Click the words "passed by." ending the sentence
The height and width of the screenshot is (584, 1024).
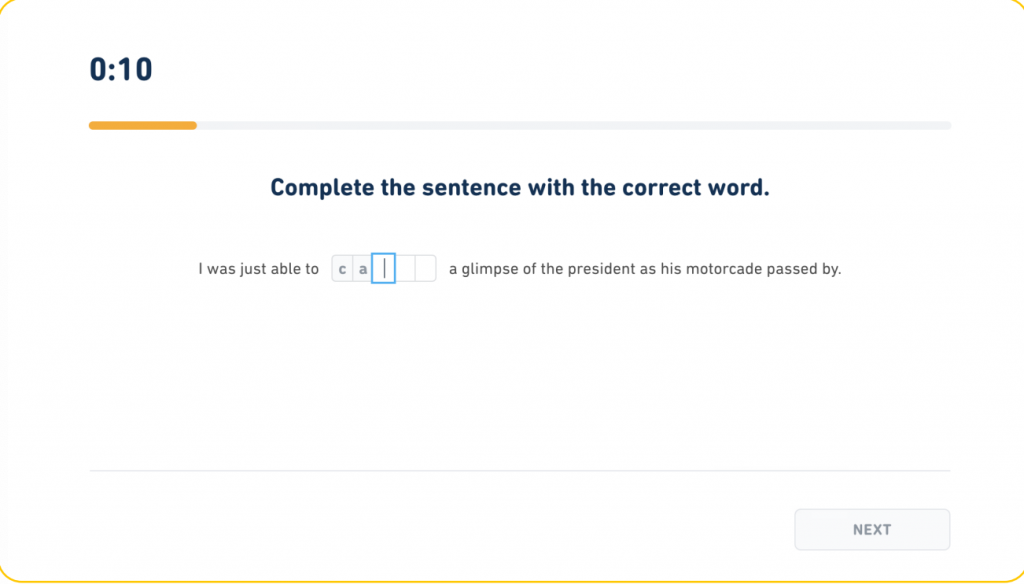(x=804, y=269)
